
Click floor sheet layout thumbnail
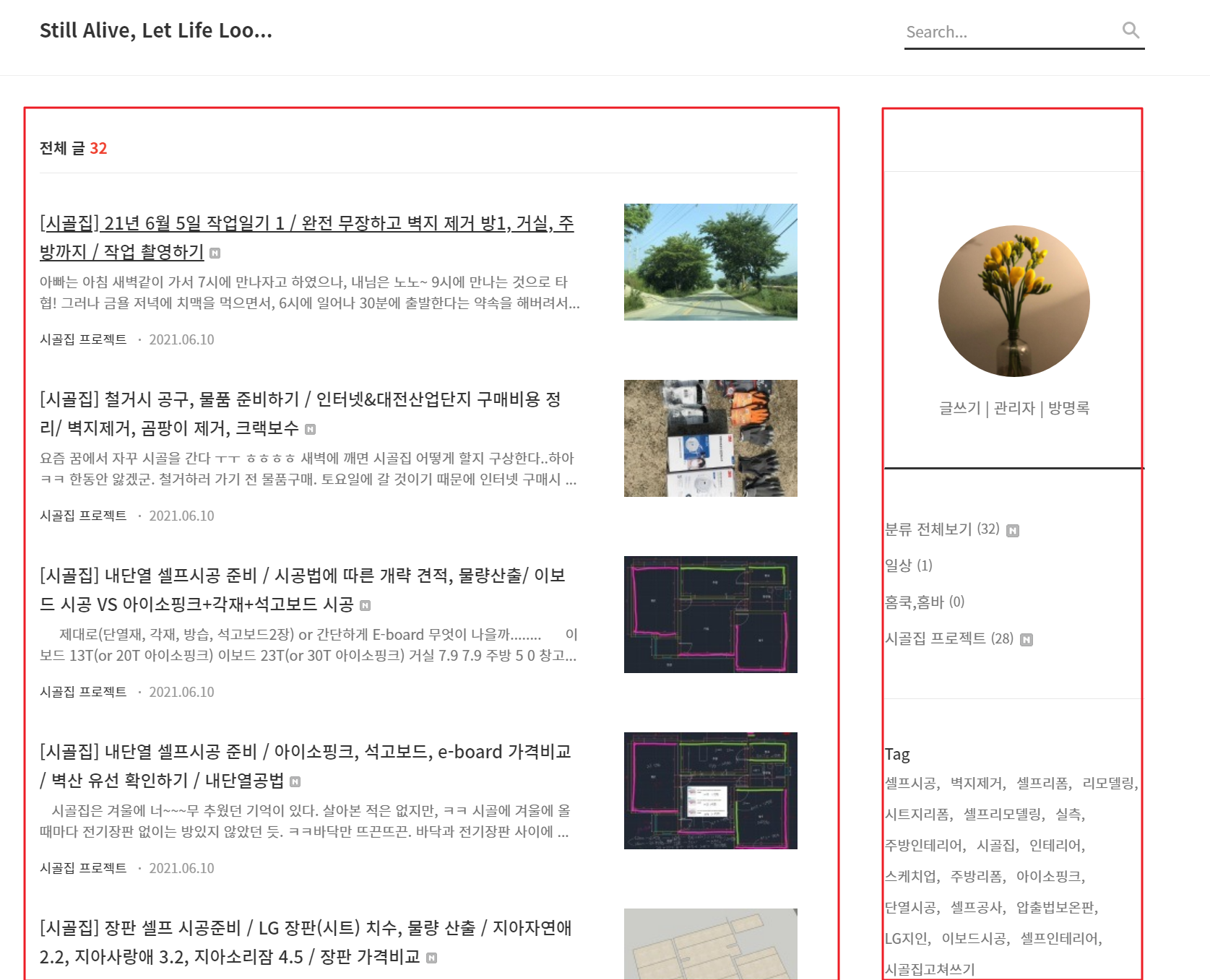[x=711, y=943]
